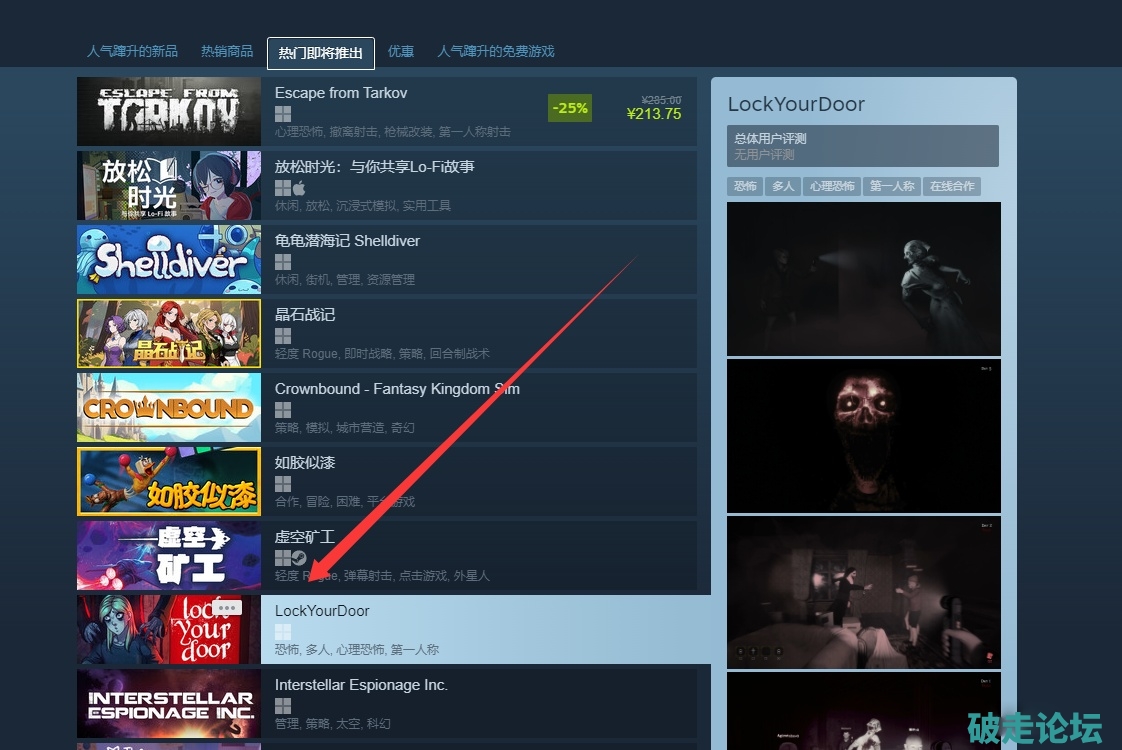Viewport: 1122px width, 750px height.
Task: Click the 恐怖 tag in the preview panel
Action: tap(745, 186)
